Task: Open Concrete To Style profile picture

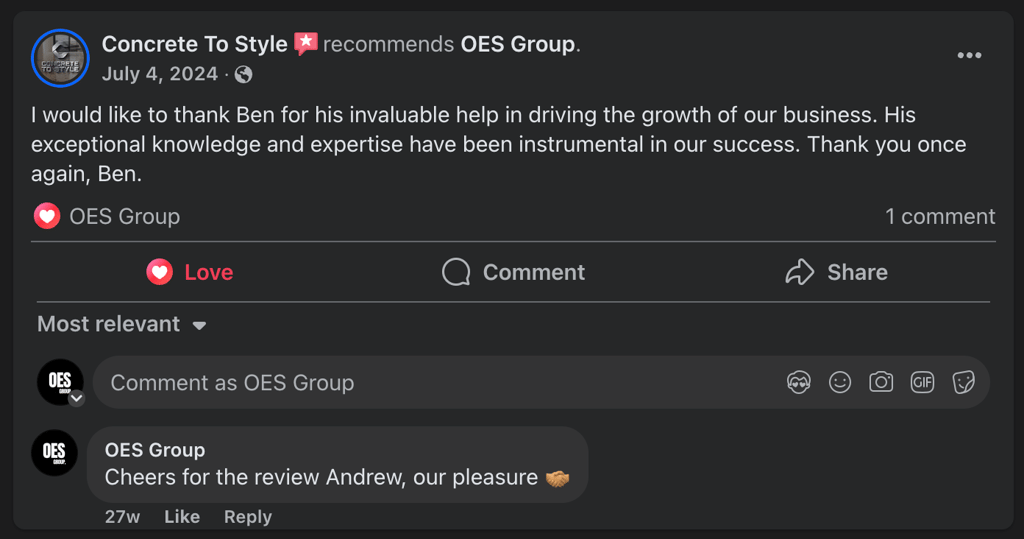Action: [x=60, y=58]
